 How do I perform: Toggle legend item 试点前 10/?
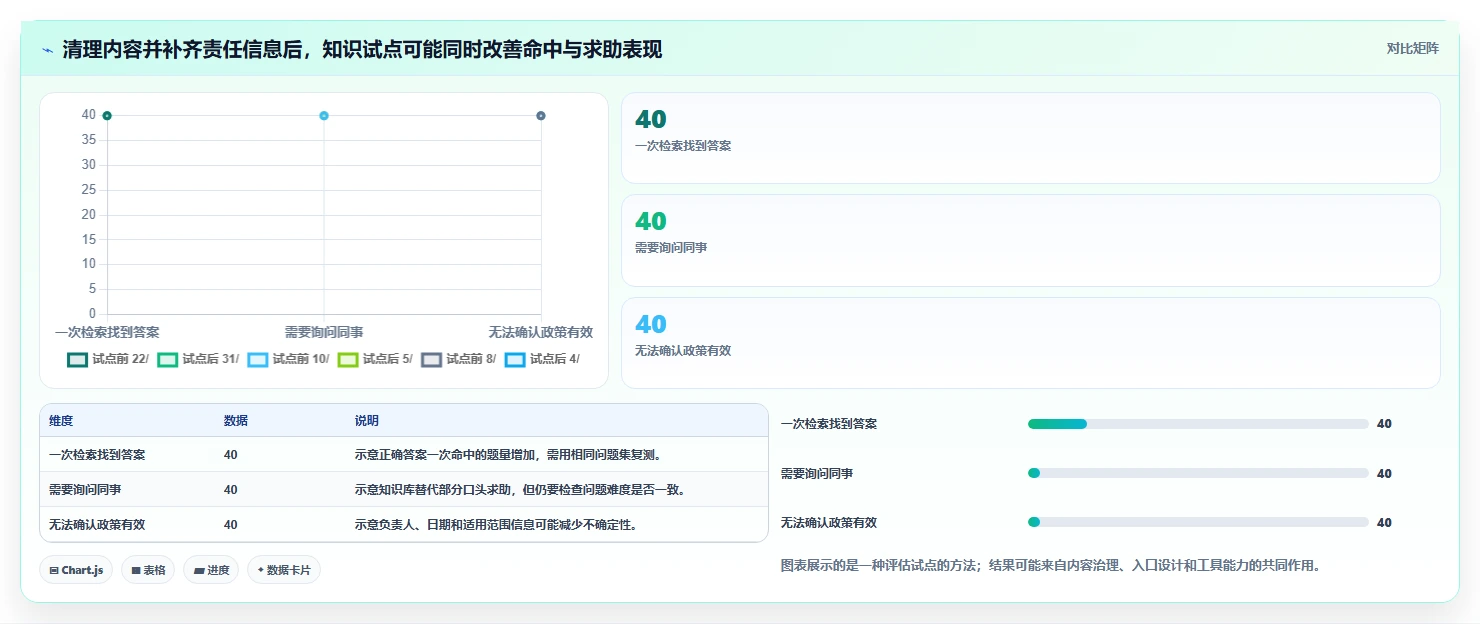coord(288,359)
